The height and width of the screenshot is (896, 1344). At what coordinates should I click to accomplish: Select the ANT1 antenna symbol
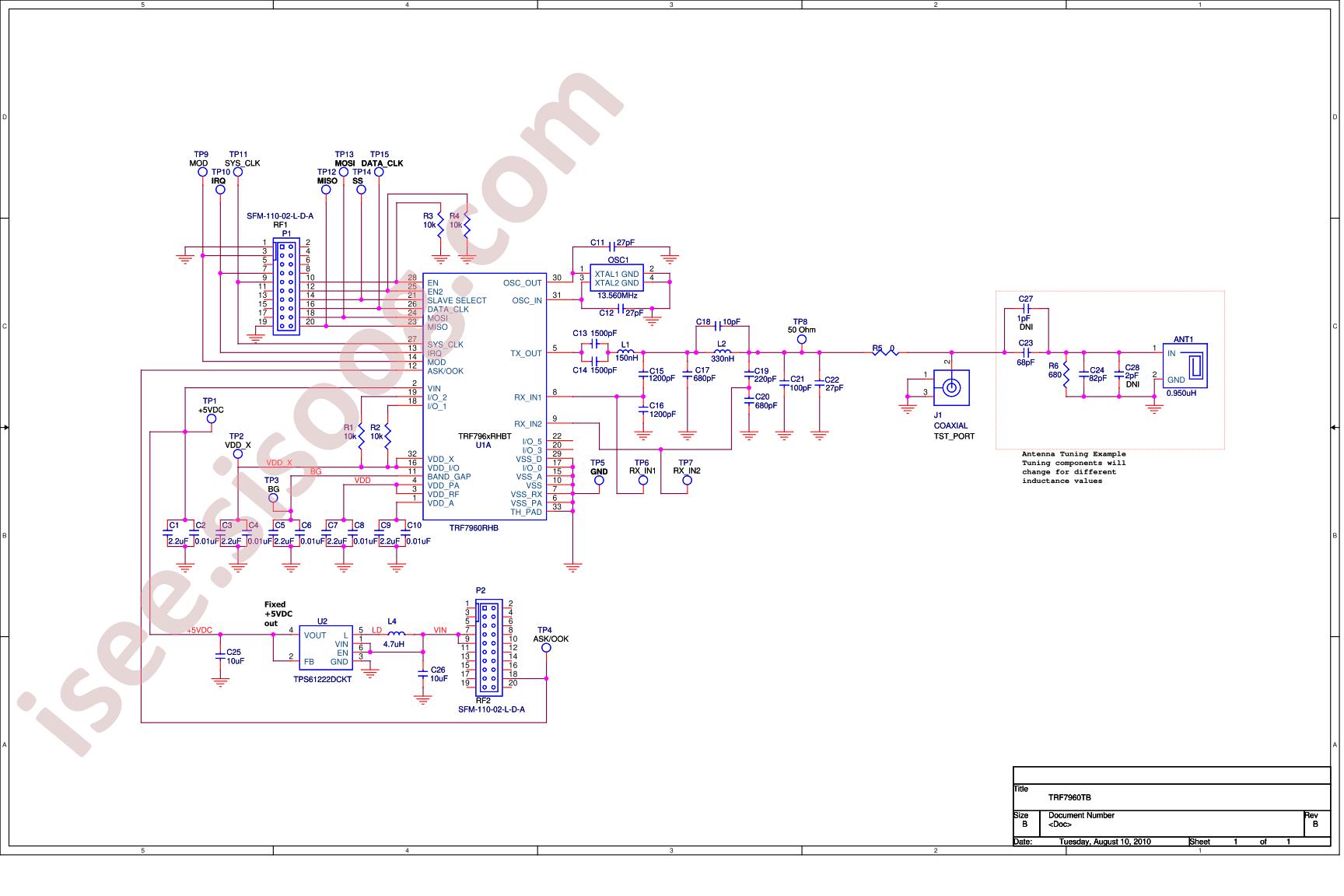pyautogui.click(x=1185, y=366)
